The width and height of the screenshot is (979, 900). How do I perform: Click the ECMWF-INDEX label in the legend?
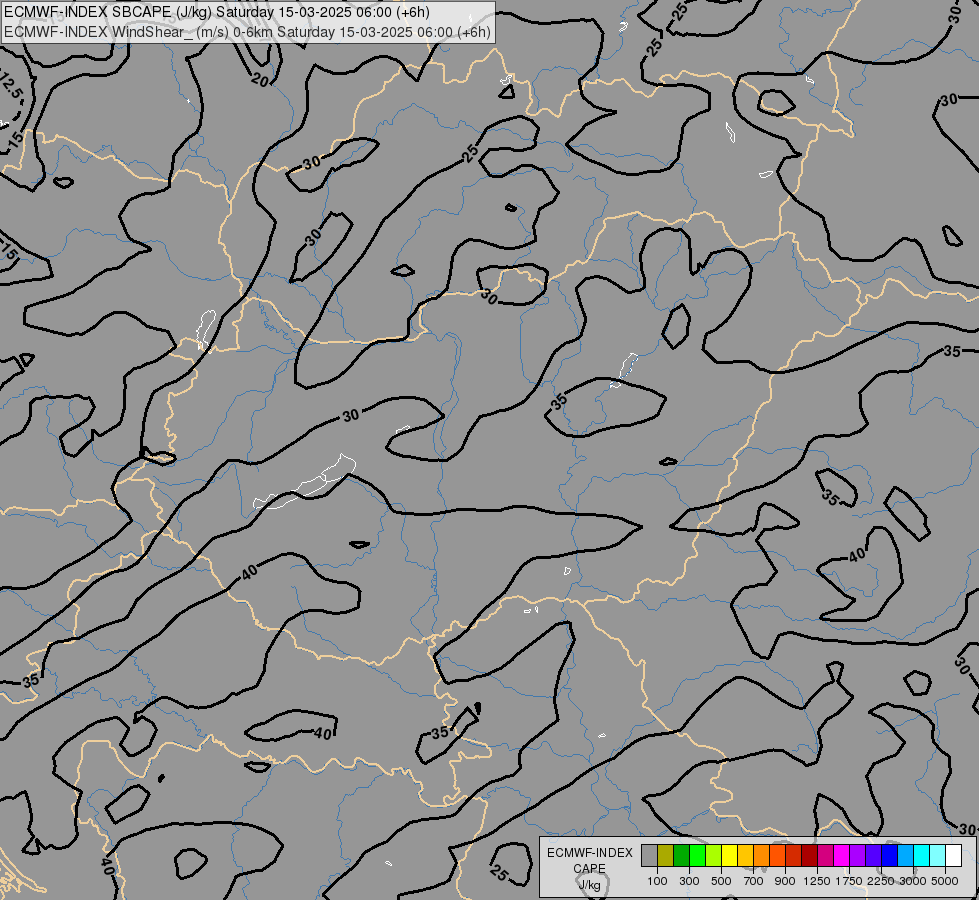[590, 853]
